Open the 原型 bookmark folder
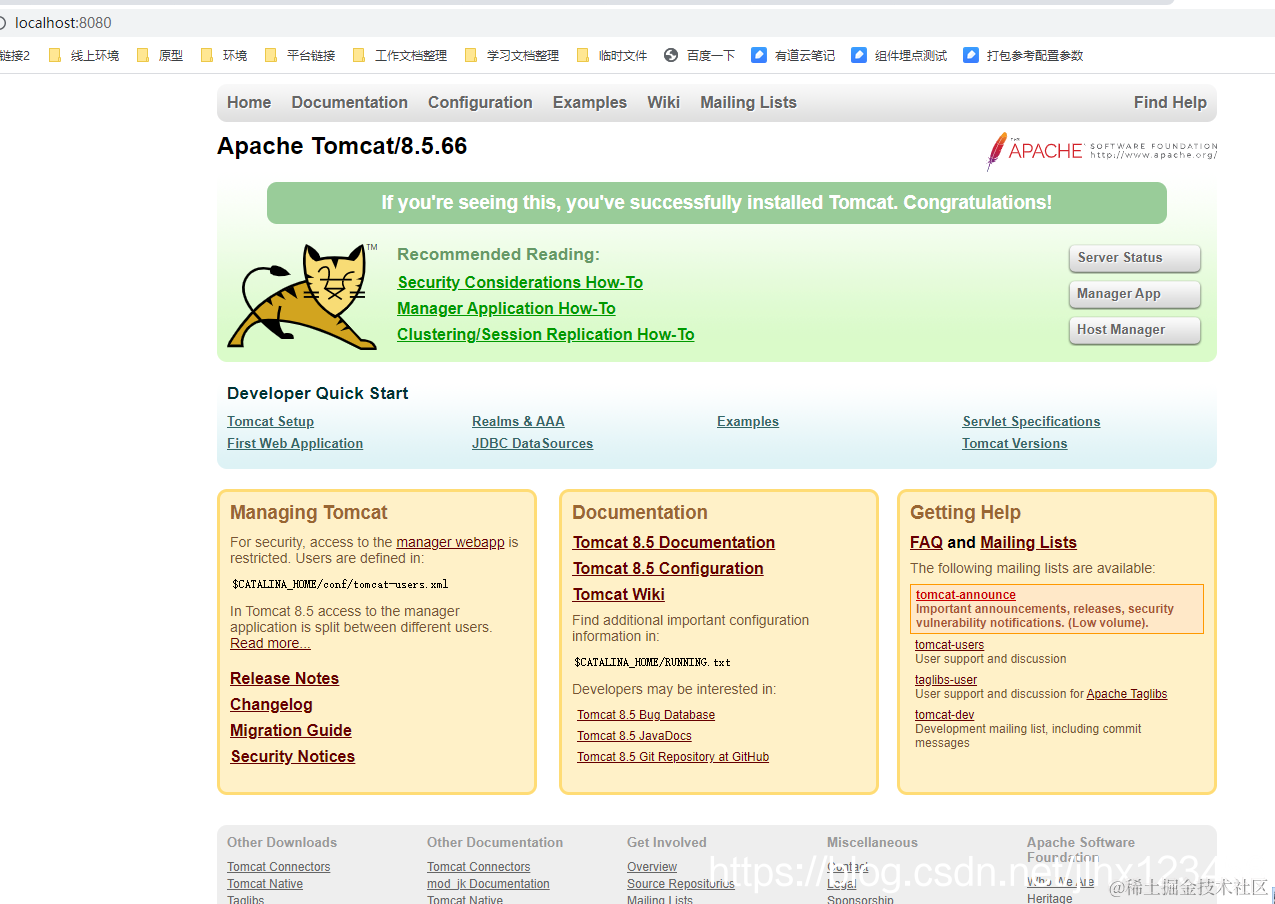The image size is (1275, 904). (161, 56)
